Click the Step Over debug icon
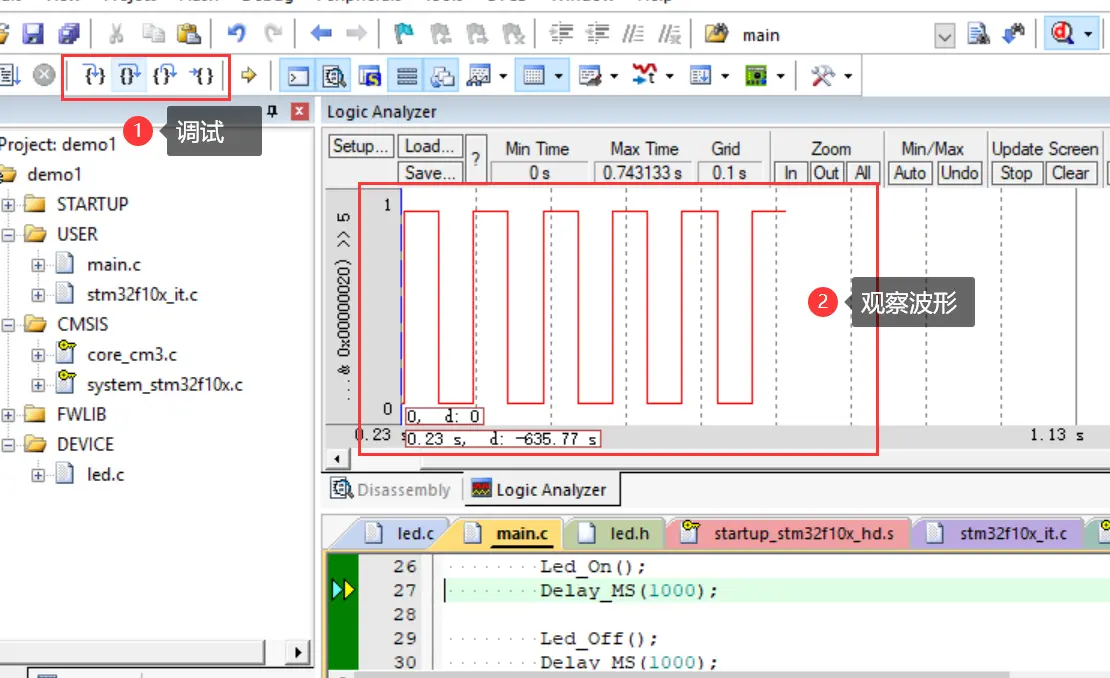This screenshot has width=1110, height=678. [129, 75]
